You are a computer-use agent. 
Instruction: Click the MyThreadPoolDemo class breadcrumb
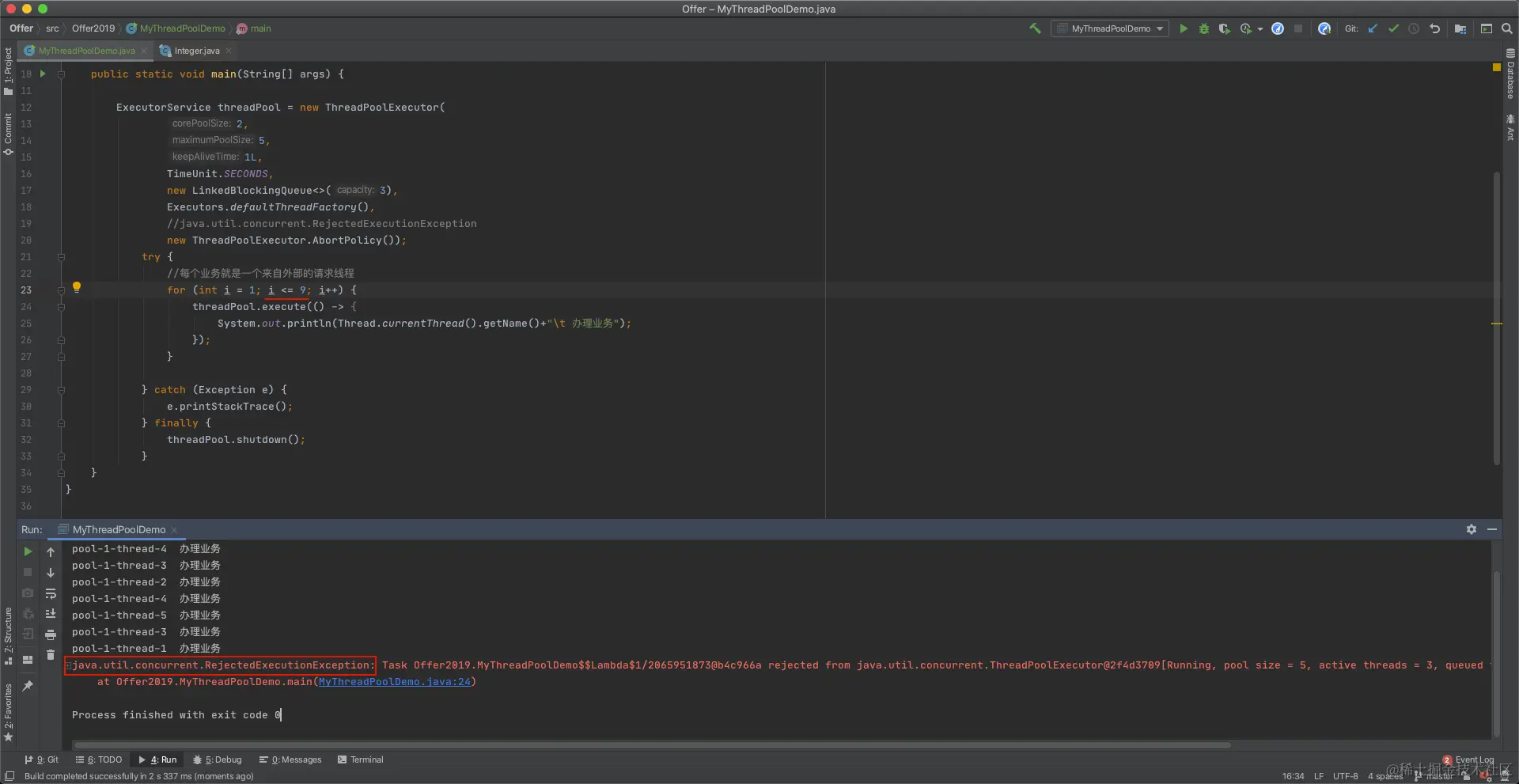click(176, 28)
